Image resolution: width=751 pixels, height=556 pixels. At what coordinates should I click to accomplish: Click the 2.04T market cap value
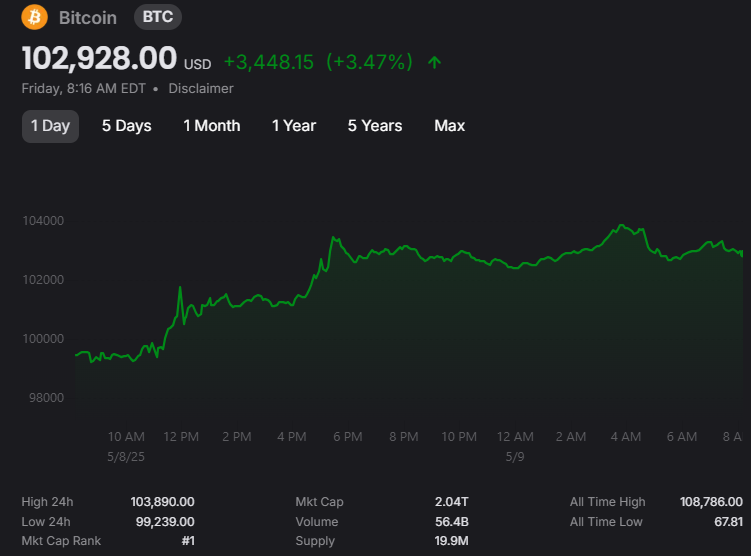tap(452, 502)
